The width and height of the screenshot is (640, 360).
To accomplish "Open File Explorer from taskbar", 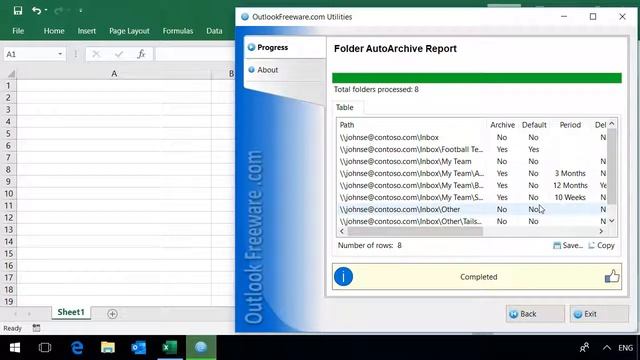I will tap(108, 347).
